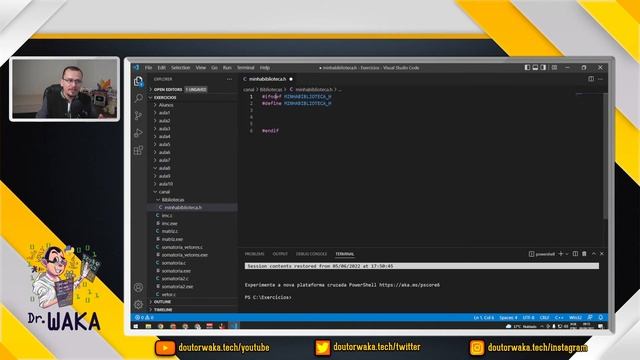This screenshot has height=360, width=640.
Task: Click the feedback icon in status bar
Action: [x=590, y=318]
